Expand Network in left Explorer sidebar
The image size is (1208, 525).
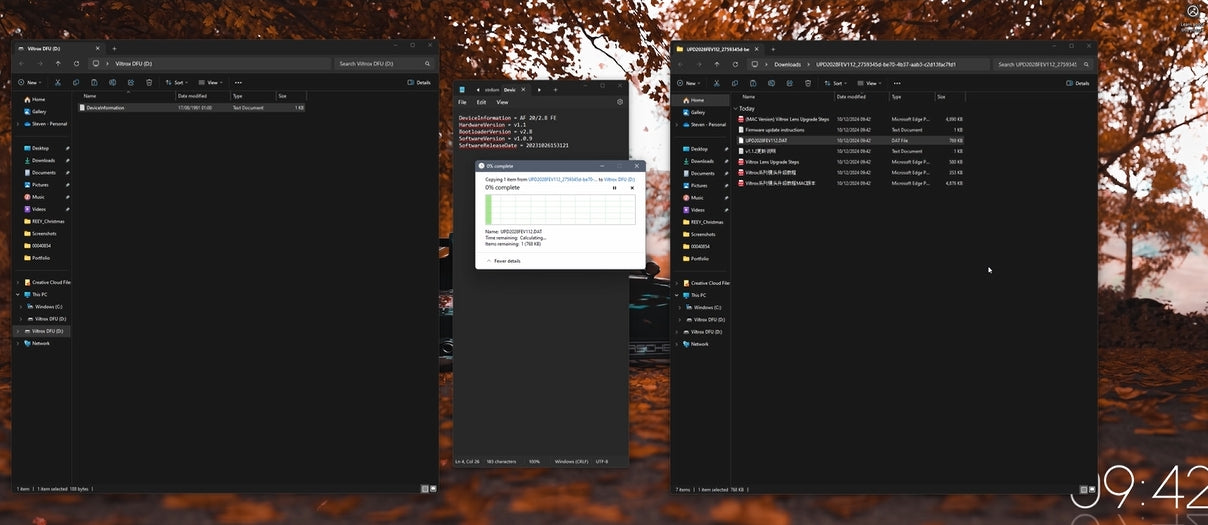pos(17,343)
